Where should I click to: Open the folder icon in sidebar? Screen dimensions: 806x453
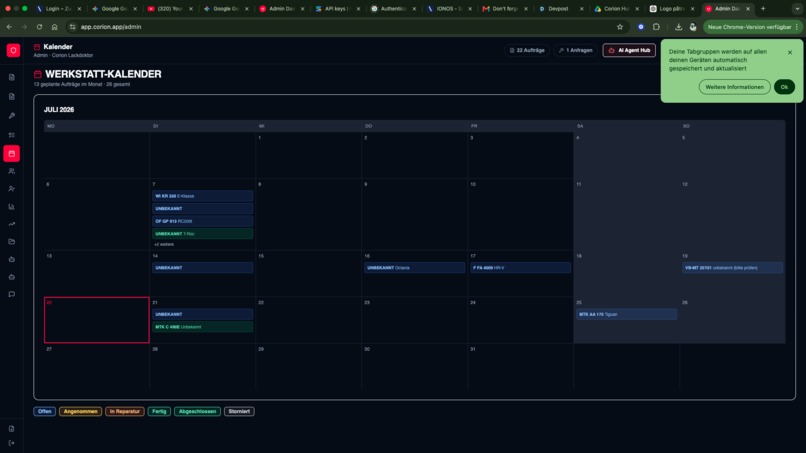pyautogui.click(x=12, y=242)
